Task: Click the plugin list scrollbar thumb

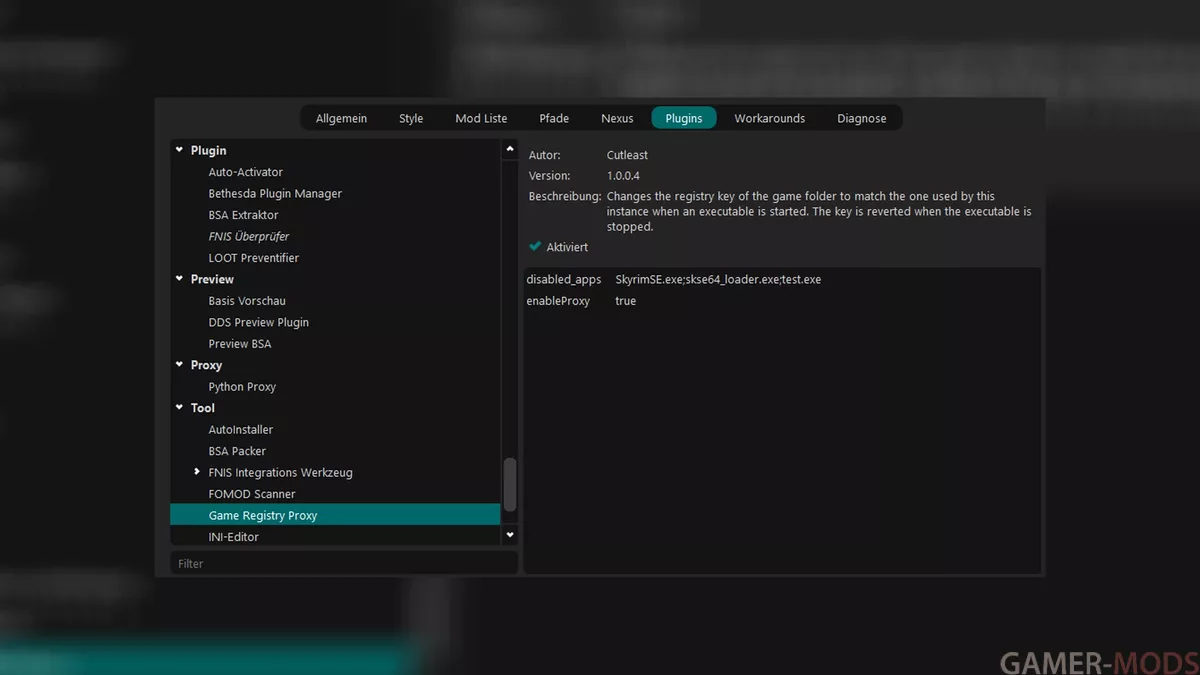Action: pyautogui.click(x=510, y=484)
